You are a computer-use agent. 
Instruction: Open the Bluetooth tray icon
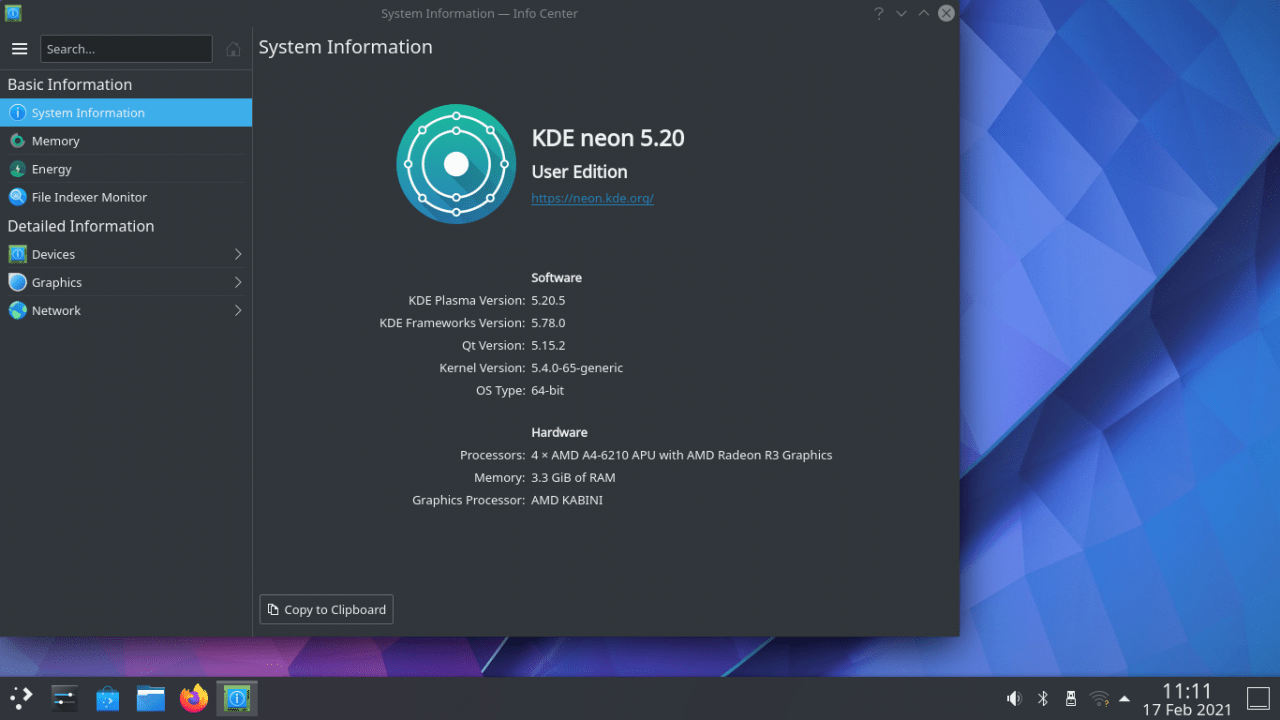(1042, 698)
